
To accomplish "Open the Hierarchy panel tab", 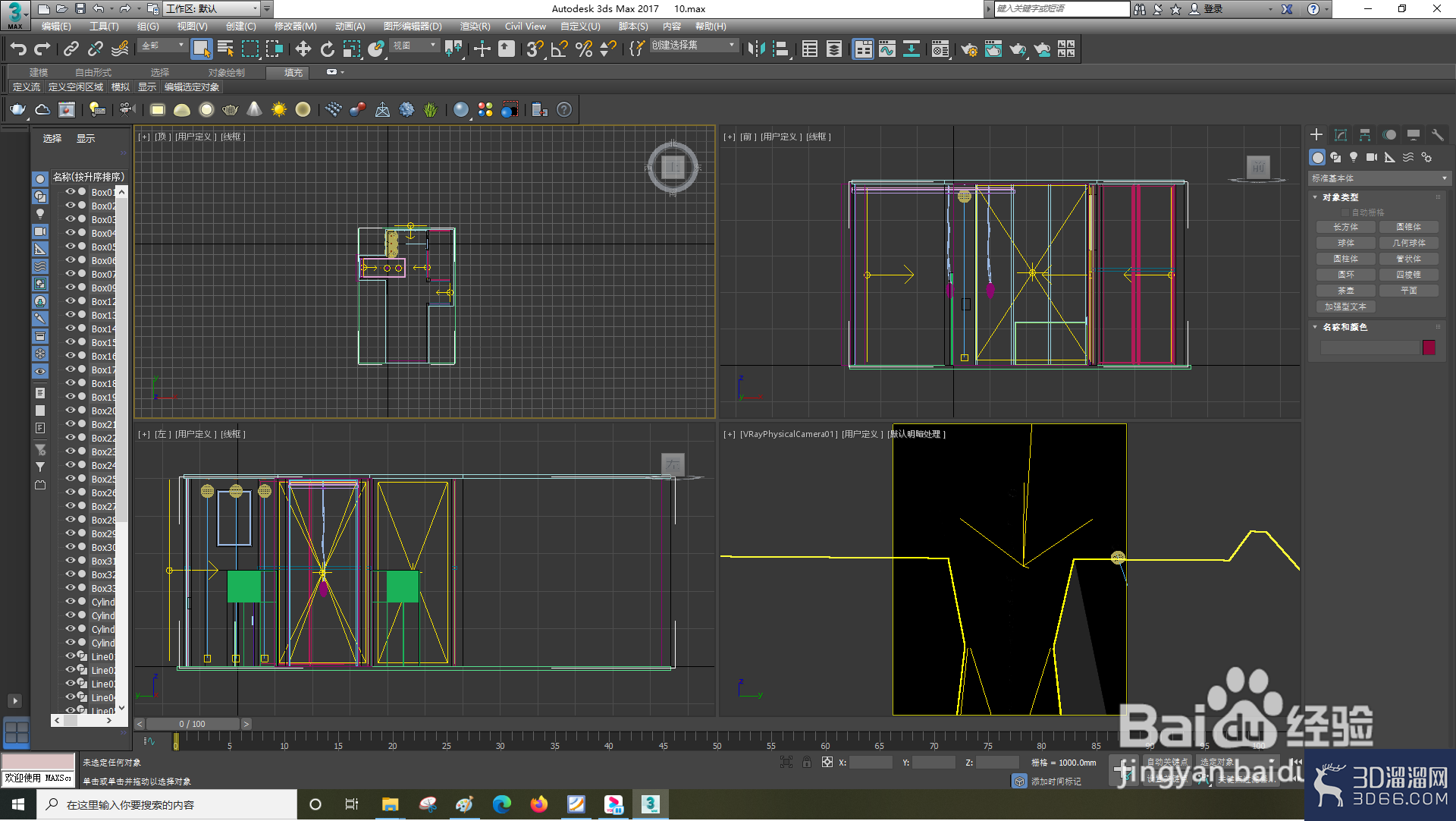I will coord(1365,134).
